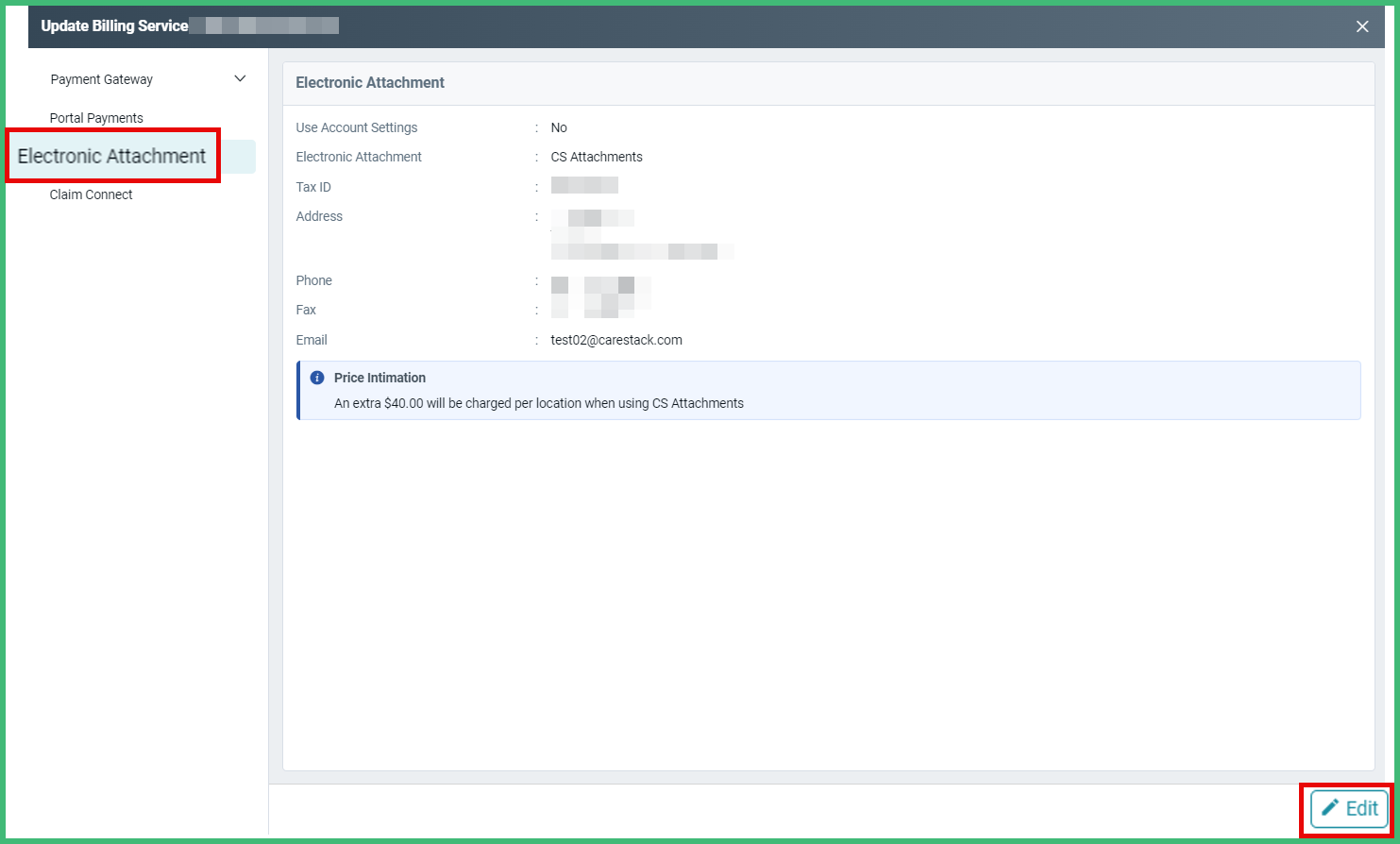The height and width of the screenshot is (844, 1400).
Task: Click the Electronic Attachment panel header
Action: [370, 83]
